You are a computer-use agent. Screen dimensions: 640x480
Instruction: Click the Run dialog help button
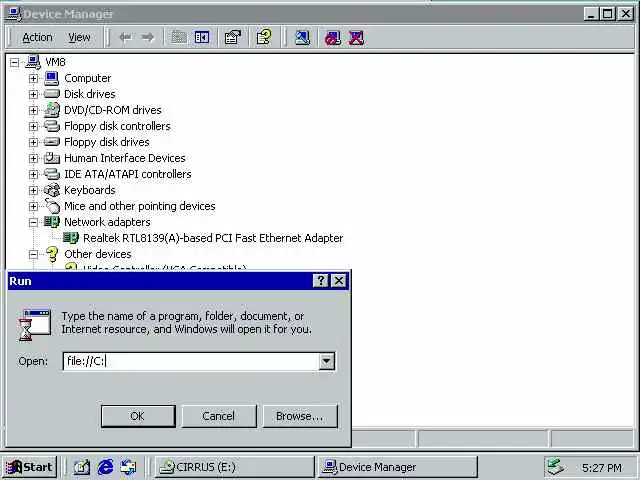pyautogui.click(x=320, y=280)
